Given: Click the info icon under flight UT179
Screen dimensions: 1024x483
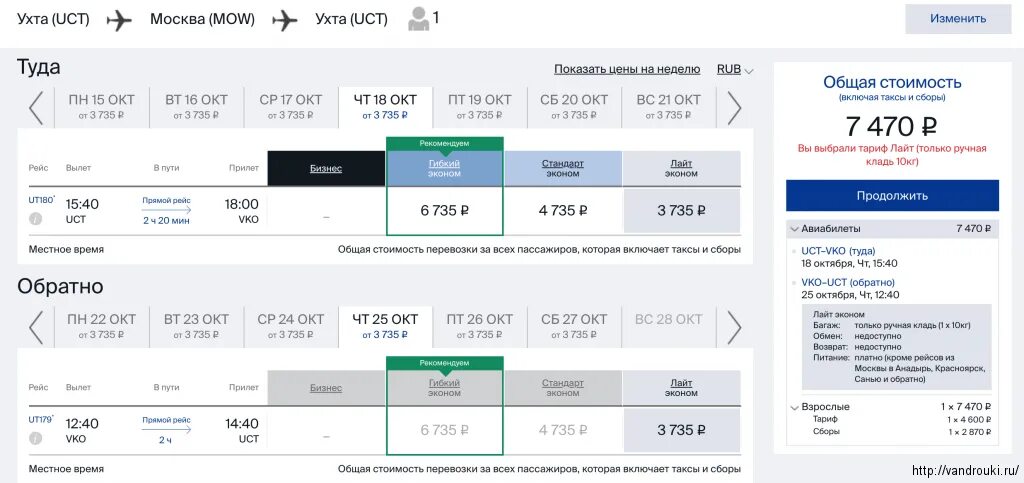Looking at the screenshot, I should (35, 439).
